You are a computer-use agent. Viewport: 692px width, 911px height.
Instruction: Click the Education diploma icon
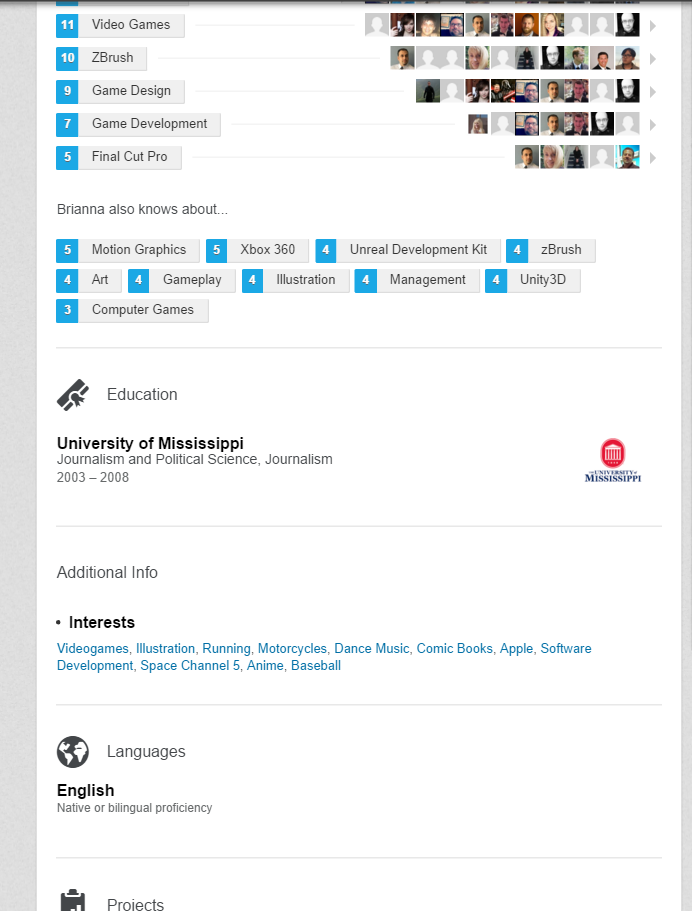[x=73, y=394]
